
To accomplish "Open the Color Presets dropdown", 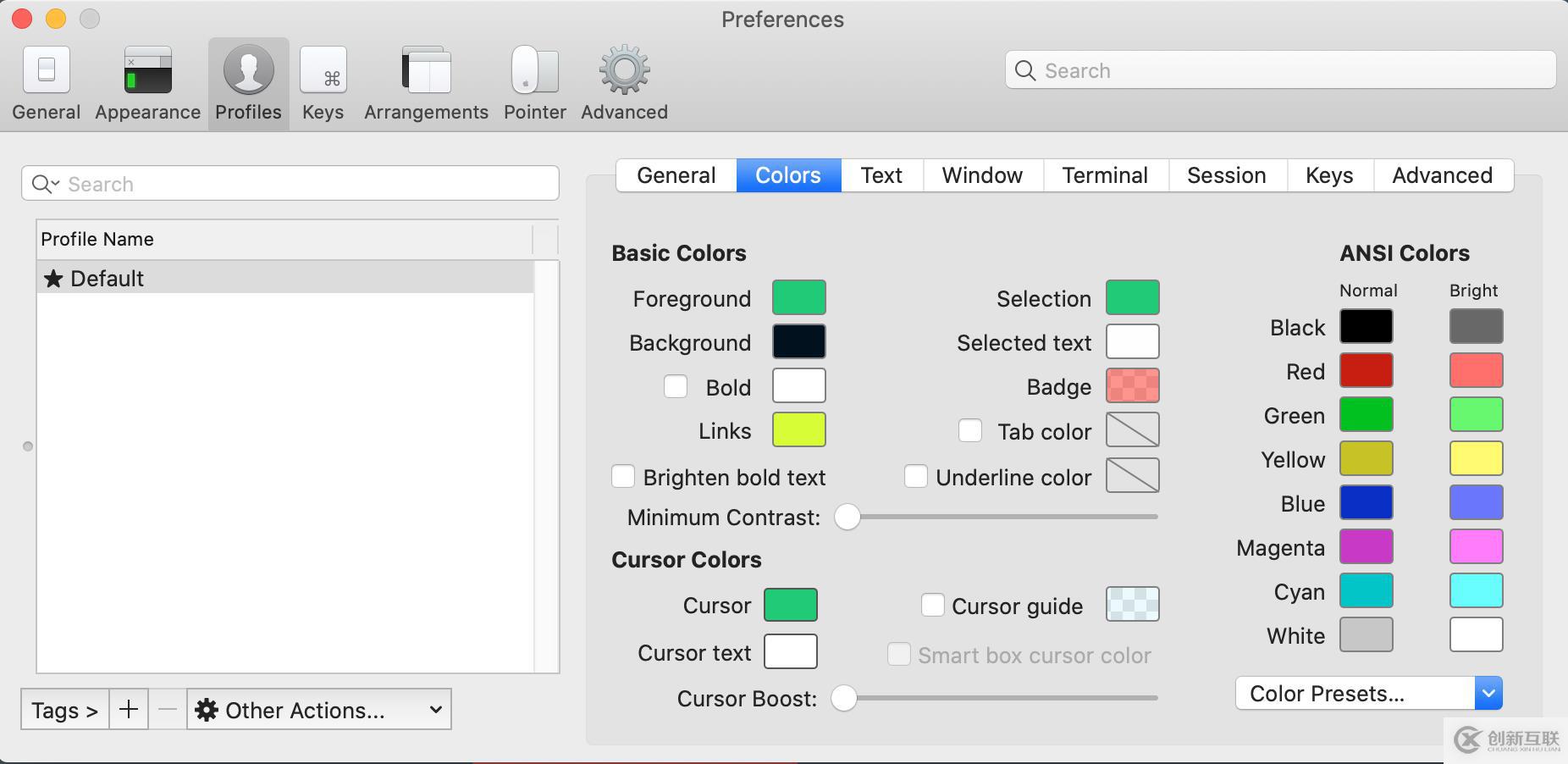I will [x=1488, y=693].
